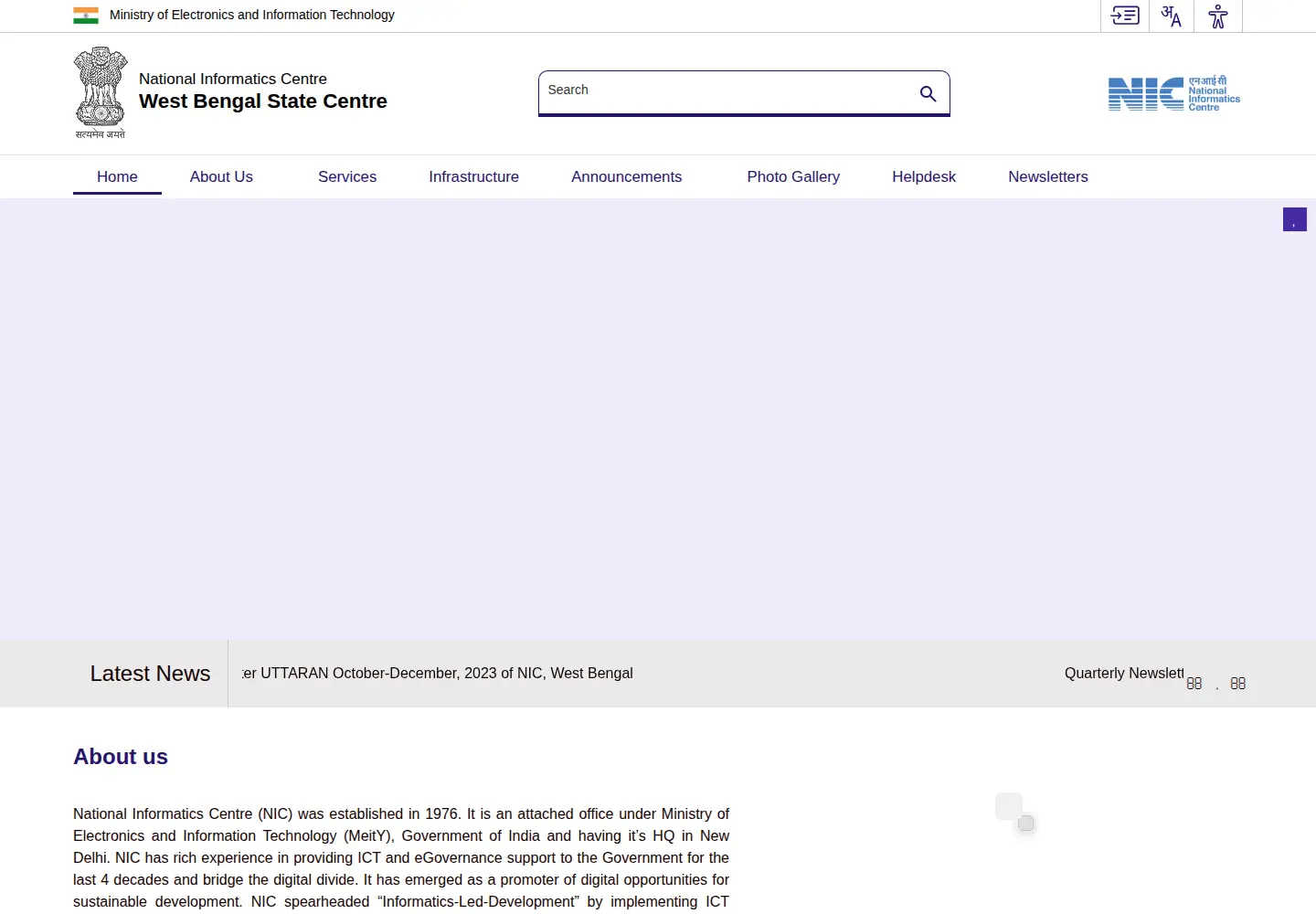Open the Quarterly Newsletter ticker item

click(1124, 674)
